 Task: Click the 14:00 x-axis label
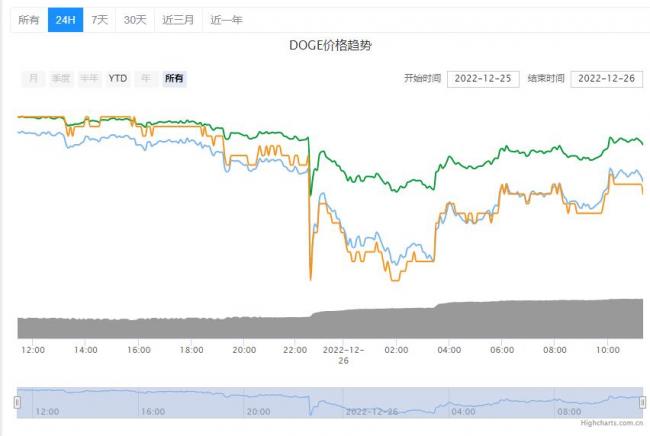tap(85, 350)
